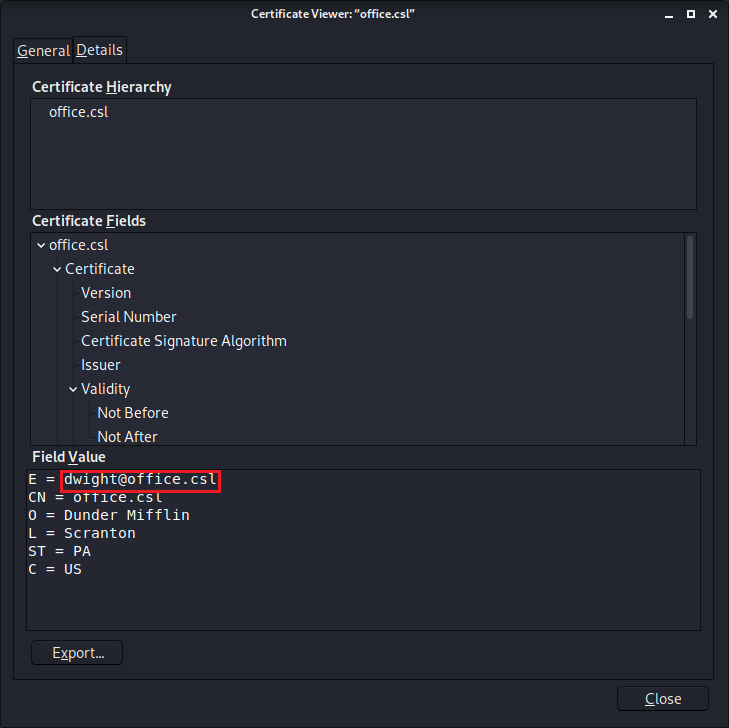Click the Certificate Fields scrollbar thumb
The width and height of the screenshot is (729, 728).
pyautogui.click(x=690, y=278)
